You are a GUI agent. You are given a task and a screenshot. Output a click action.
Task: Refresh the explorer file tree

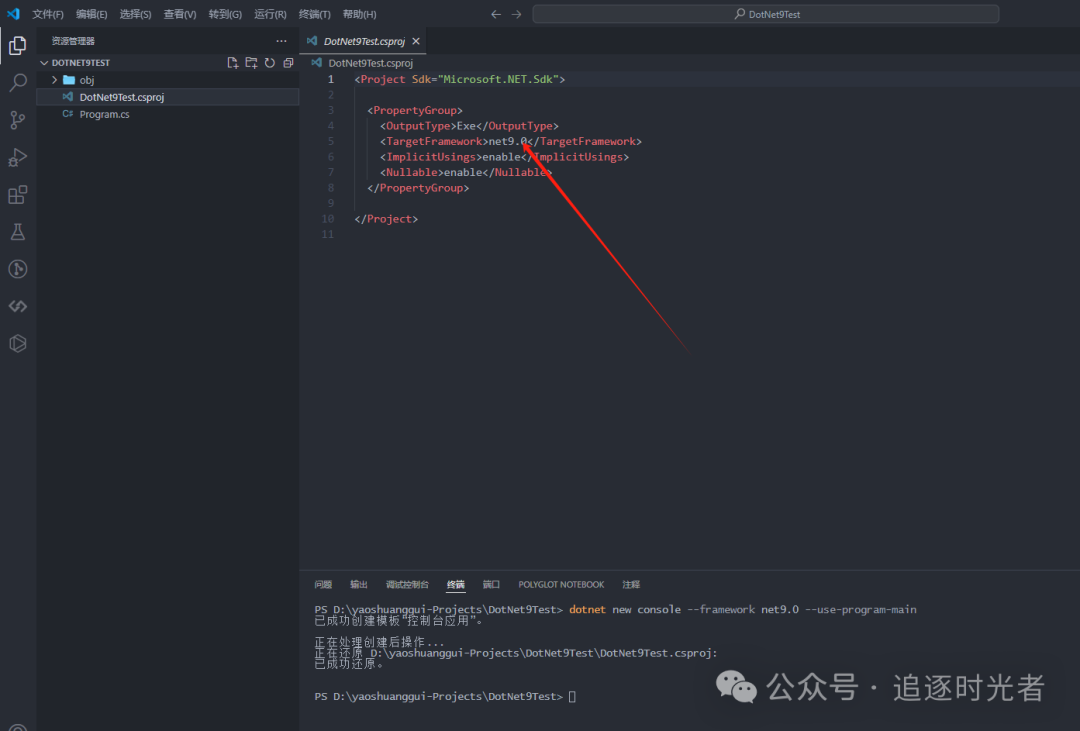pyautogui.click(x=270, y=63)
